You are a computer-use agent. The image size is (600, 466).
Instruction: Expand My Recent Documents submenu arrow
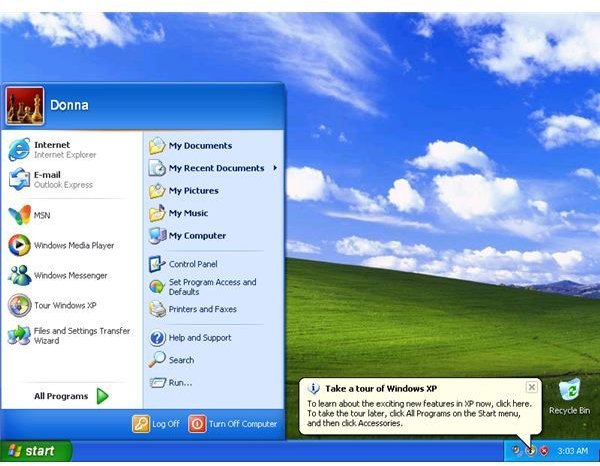(275, 168)
